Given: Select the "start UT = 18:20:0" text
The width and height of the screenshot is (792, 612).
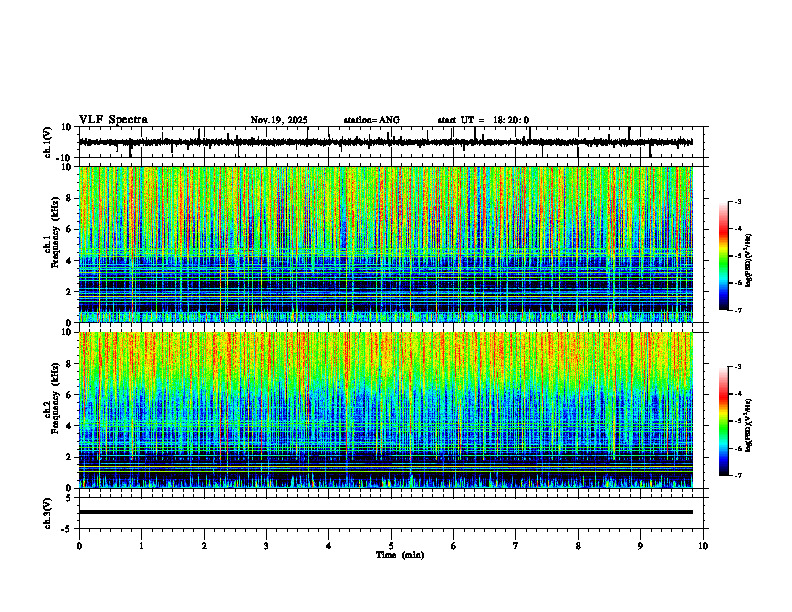Looking at the screenshot, I should click(x=483, y=120).
